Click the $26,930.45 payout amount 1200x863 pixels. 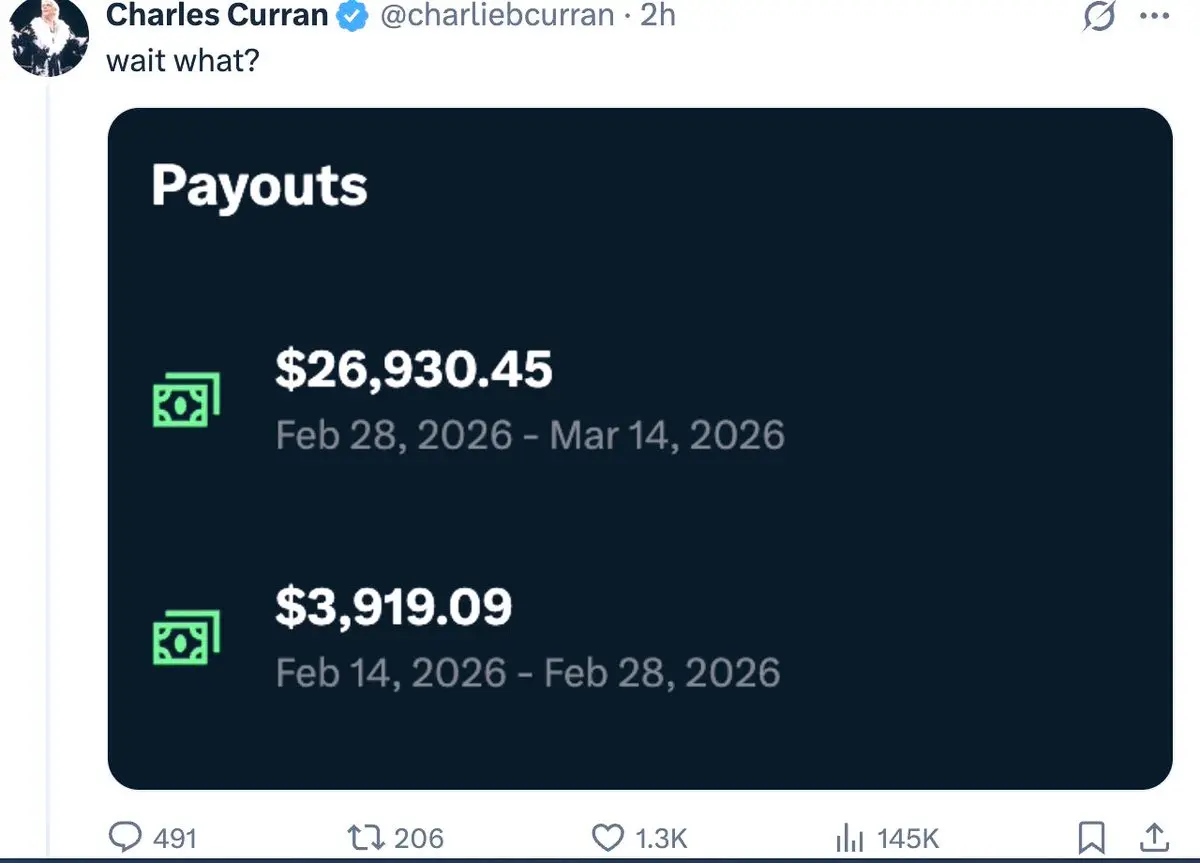tap(413, 370)
